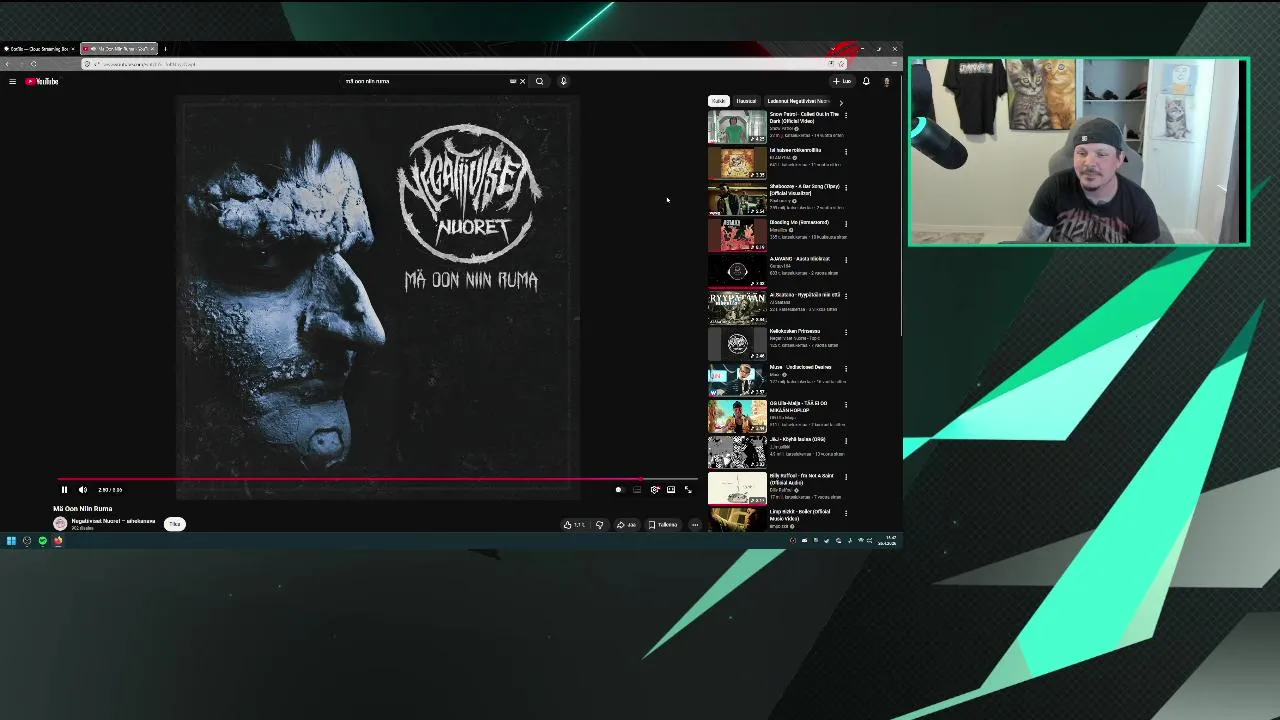Viewport: 1280px width, 720px height.
Task: Open options for the Shaboozey video
Action: pos(846,187)
